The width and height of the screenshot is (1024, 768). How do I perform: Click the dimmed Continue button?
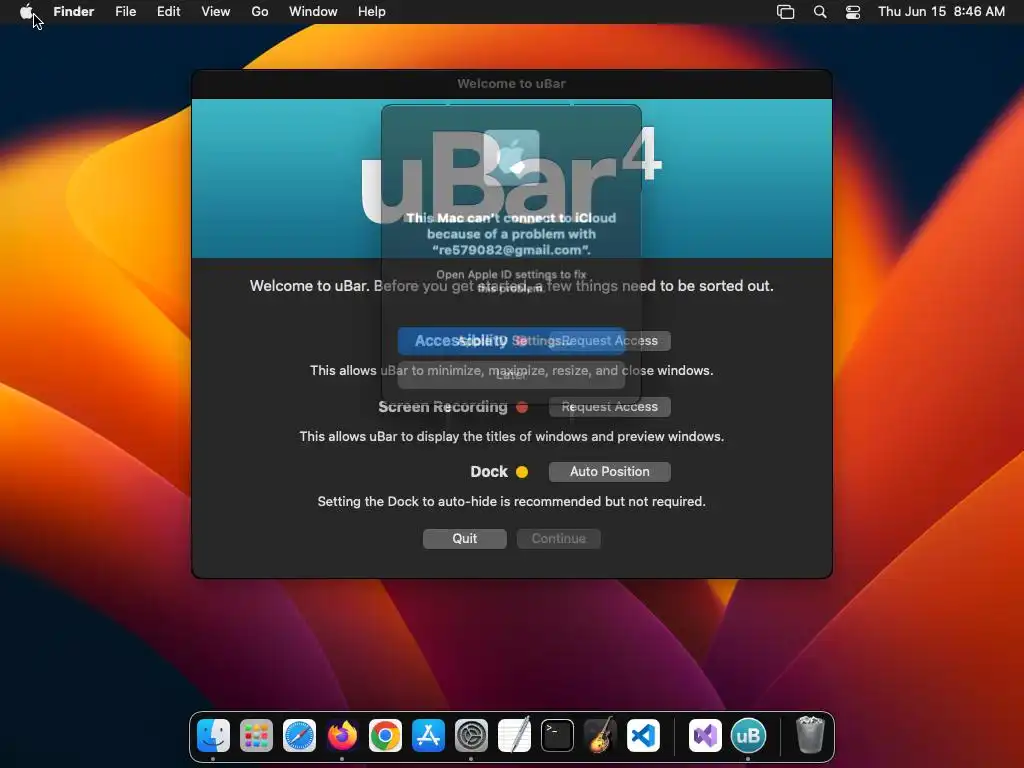pyautogui.click(x=558, y=539)
